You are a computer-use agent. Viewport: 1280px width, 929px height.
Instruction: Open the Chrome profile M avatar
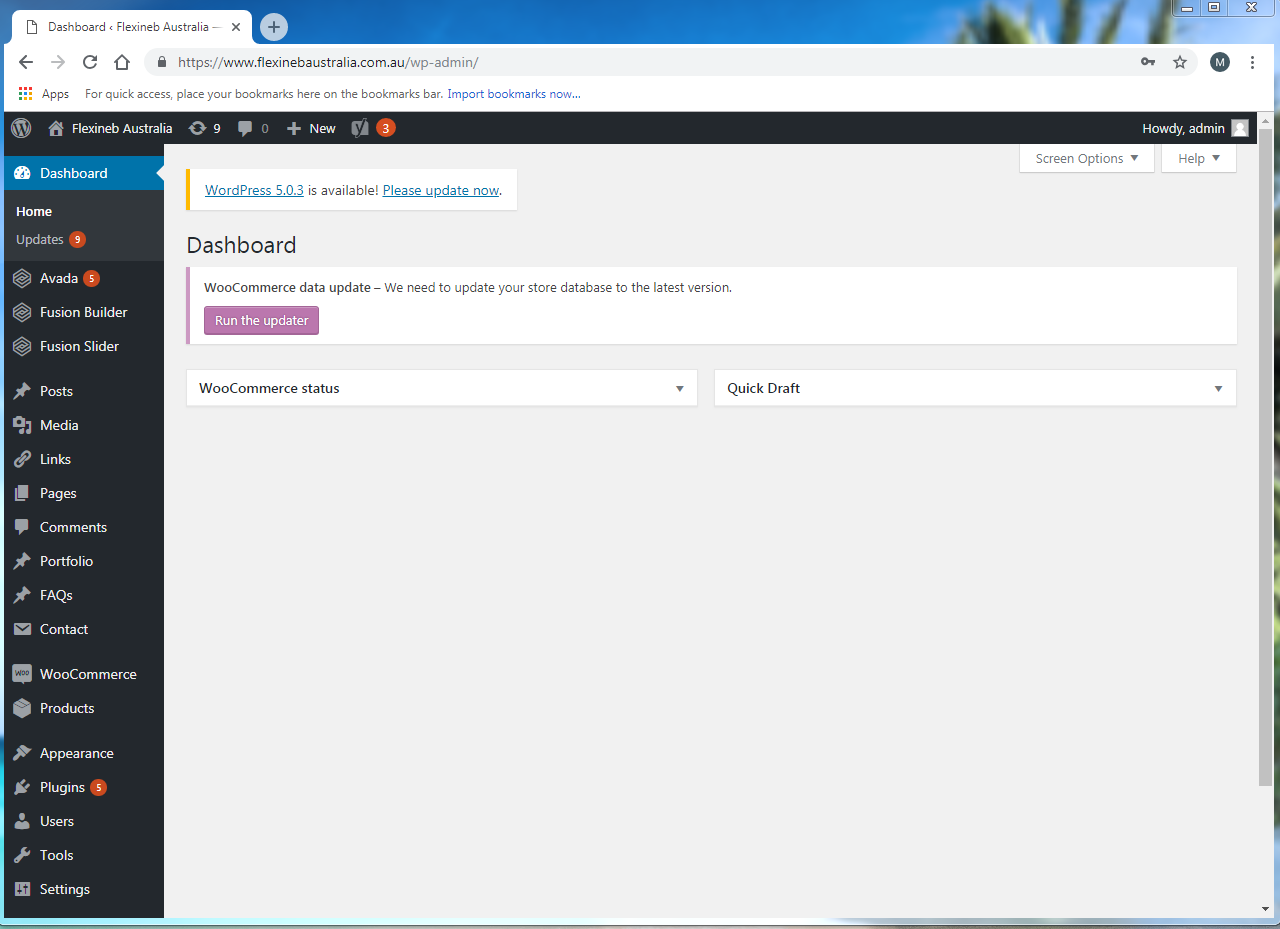pos(1220,62)
